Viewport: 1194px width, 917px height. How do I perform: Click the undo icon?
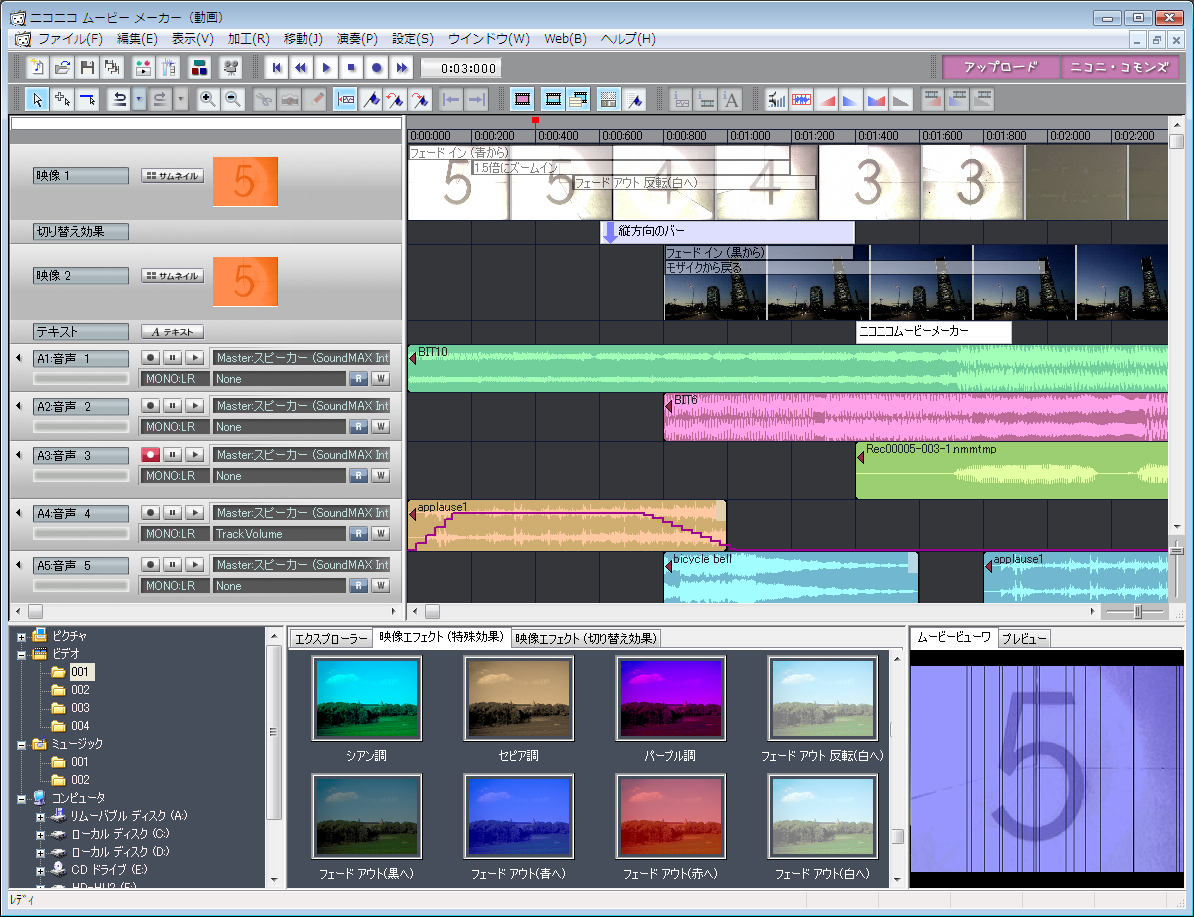118,99
